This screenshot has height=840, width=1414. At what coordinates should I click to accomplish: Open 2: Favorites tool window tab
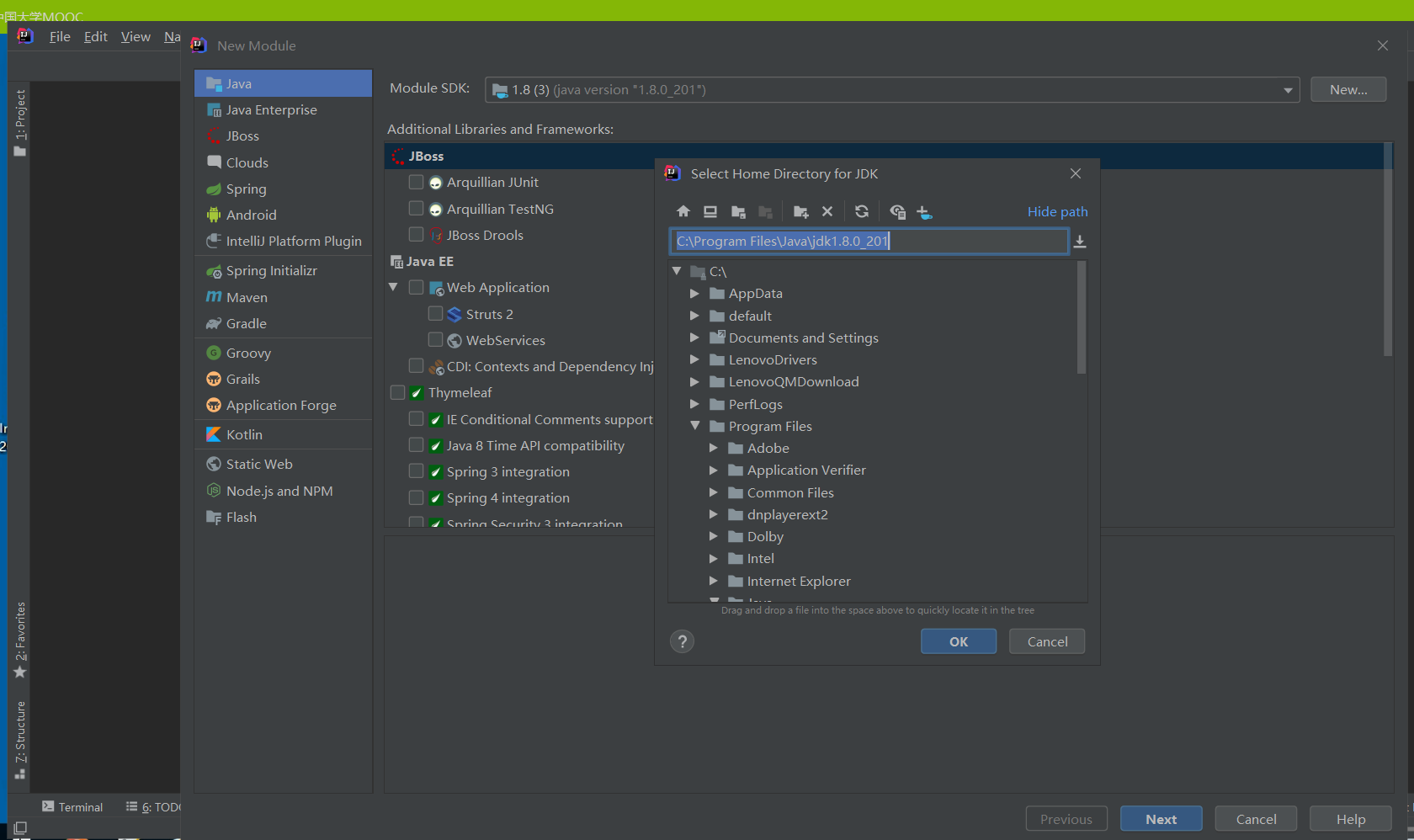click(x=20, y=640)
